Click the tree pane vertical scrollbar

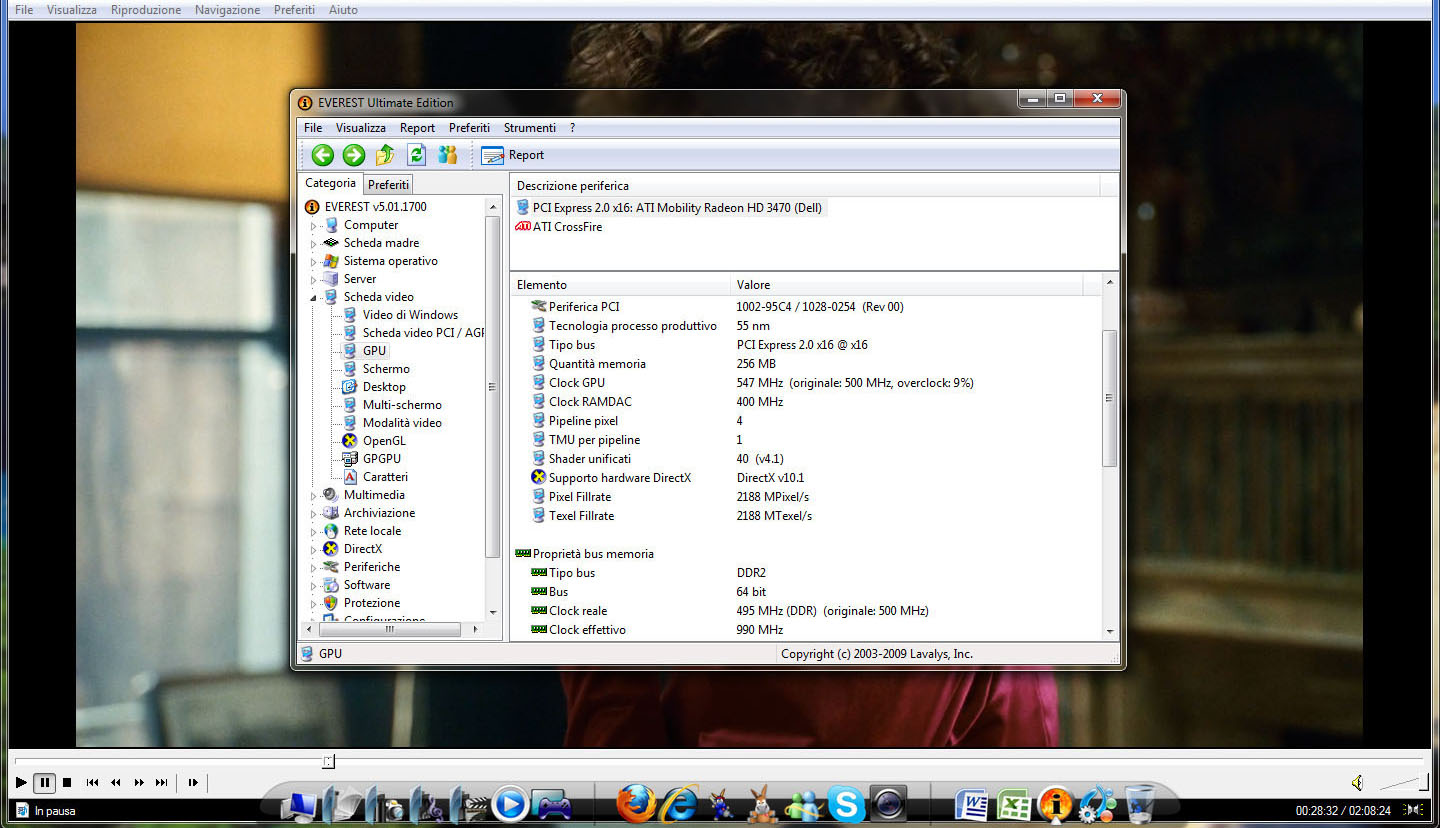pos(492,386)
